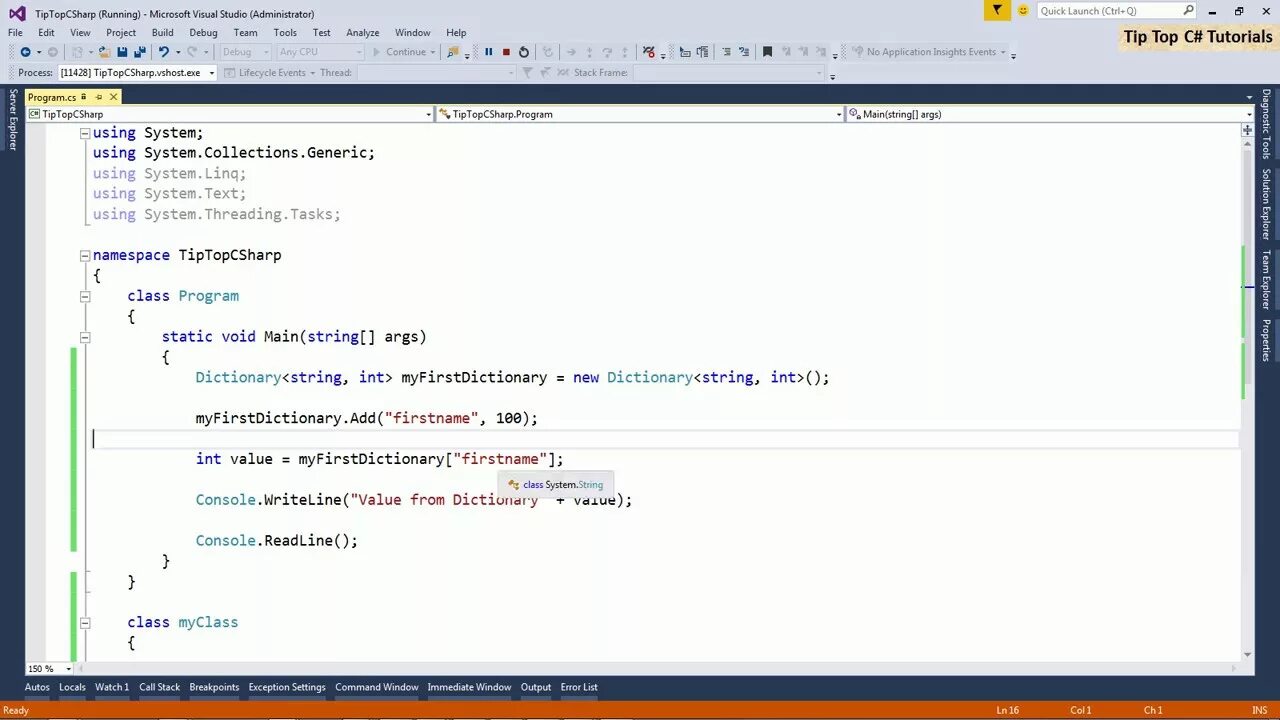Click the Decrease Line Indent icon
The image size is (1280, 720).
(x=727, y=52)
